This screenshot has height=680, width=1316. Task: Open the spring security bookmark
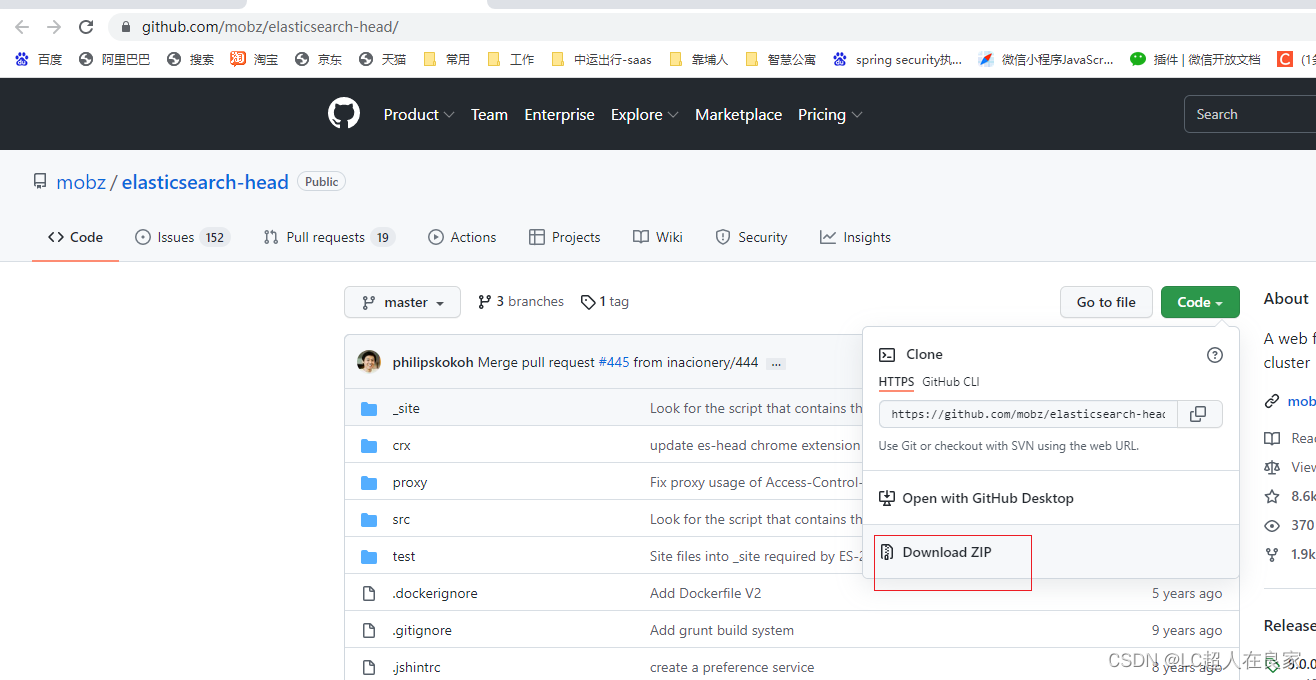click(897, 59)
